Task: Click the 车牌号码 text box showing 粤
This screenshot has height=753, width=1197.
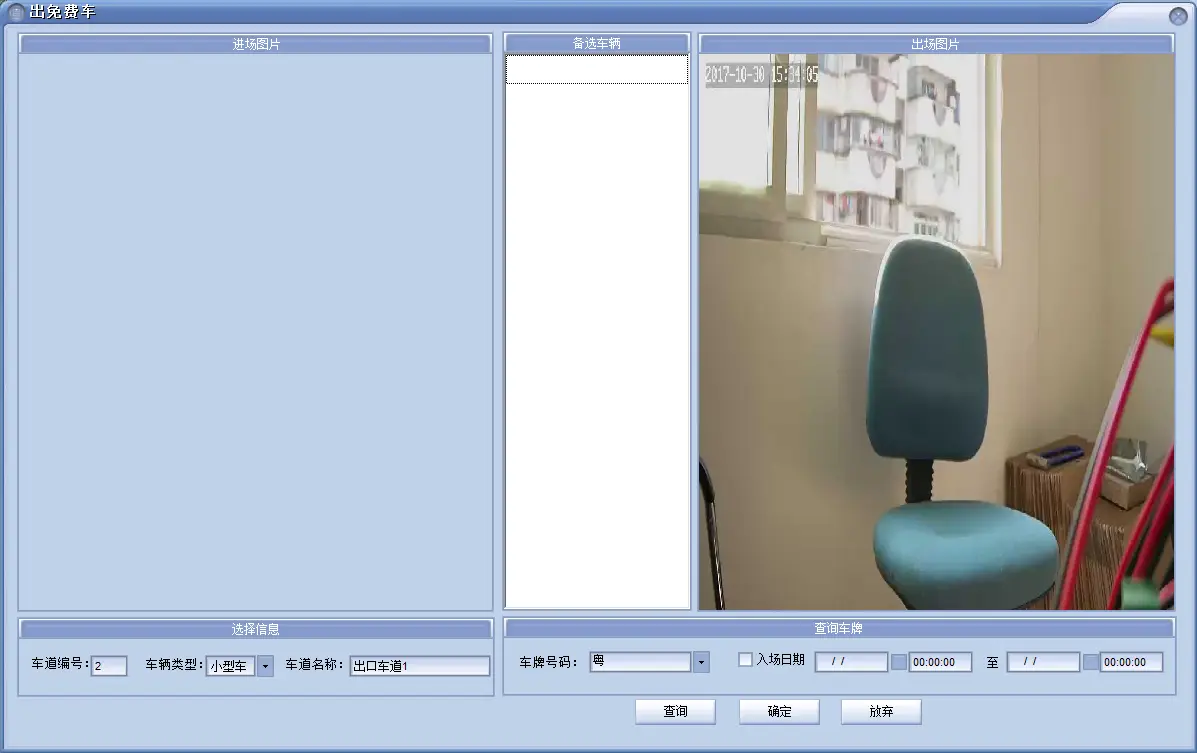Action: coord(640,662)
